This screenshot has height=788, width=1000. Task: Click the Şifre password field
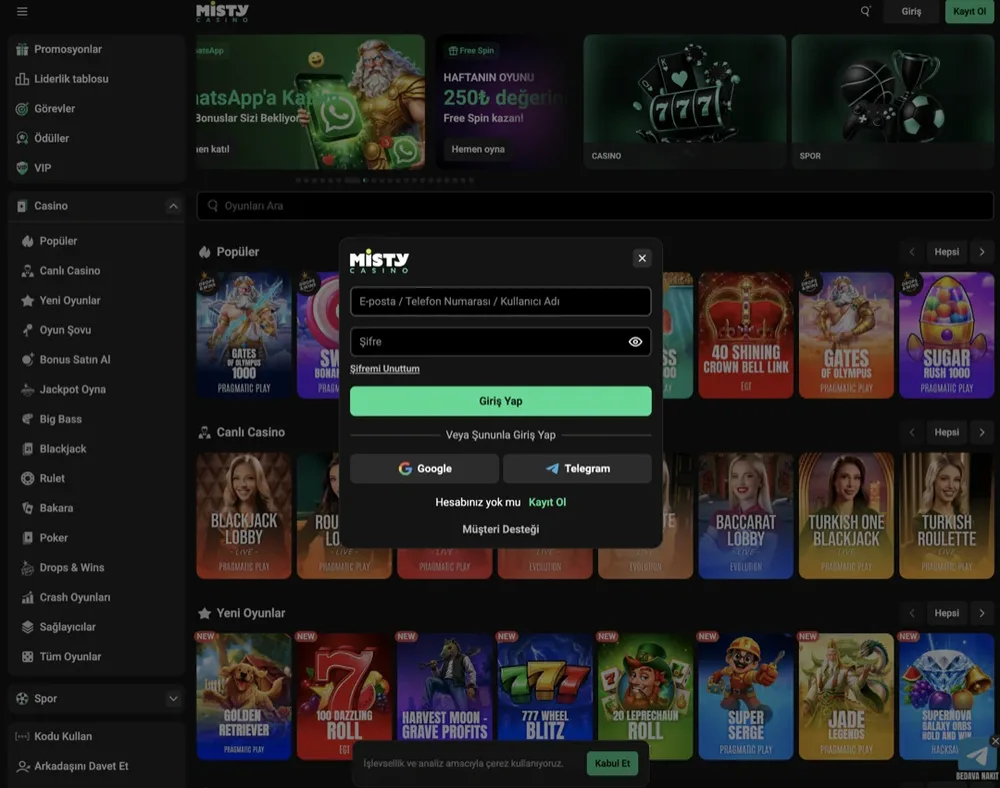pyautogui.click(x=501, y=342)
